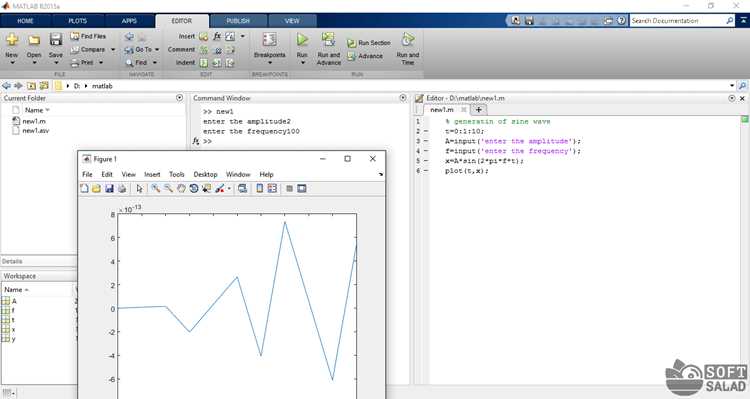Open the Tools menu in Figure 1
This screenshot has width=750, height=399.
click(176, 175)
